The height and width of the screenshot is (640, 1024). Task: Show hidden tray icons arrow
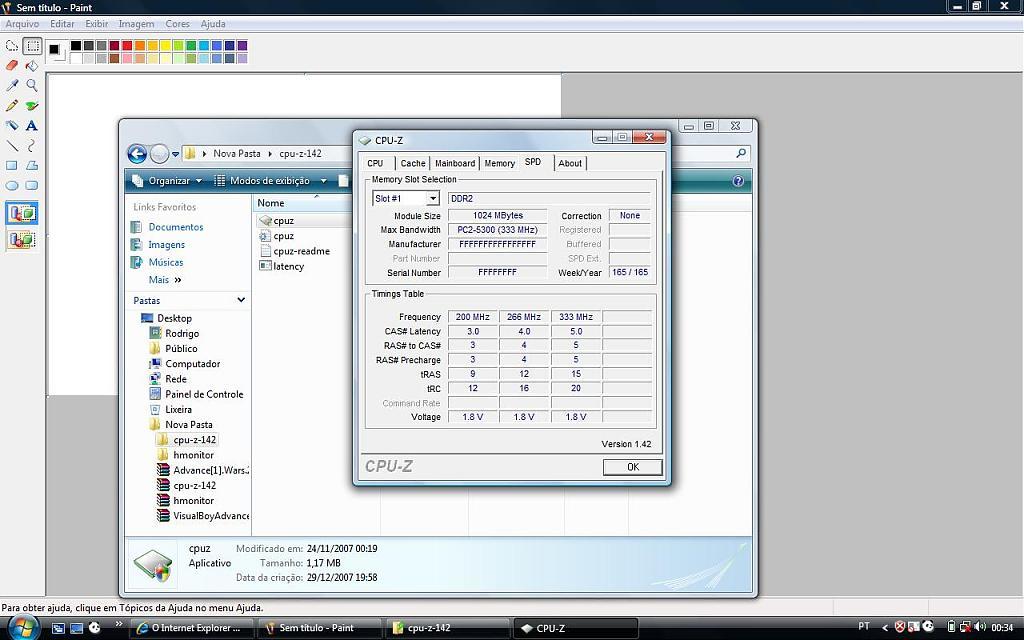point(885,628)
